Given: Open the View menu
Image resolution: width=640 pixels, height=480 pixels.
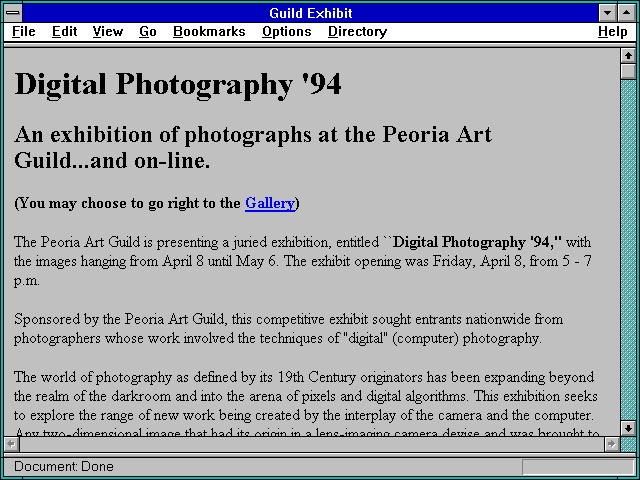Looking at the screenshot, I should pos(107,32).
